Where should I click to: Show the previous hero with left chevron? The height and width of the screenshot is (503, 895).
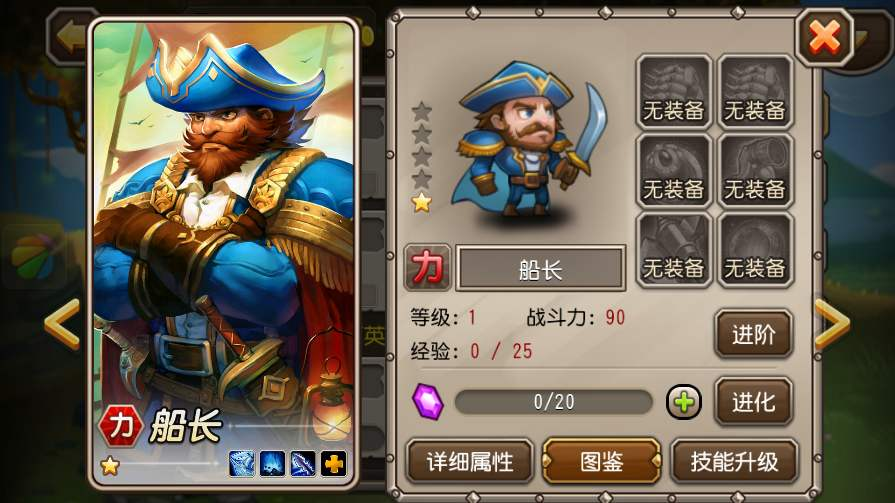pos(62,324)
